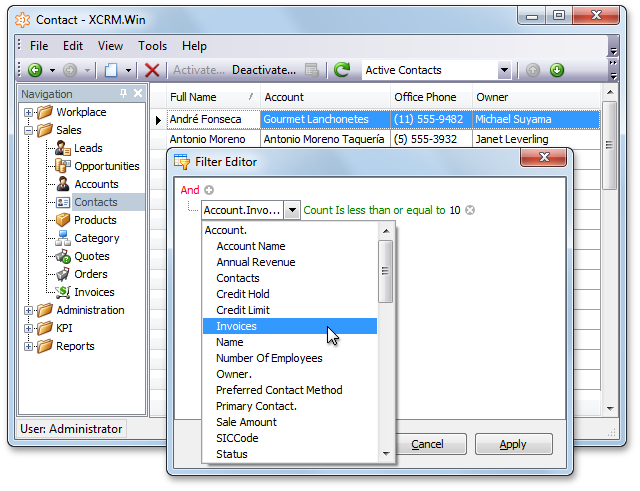This screenshot has width=640, height=491.
Task: Expand the Workplace folder node
Action: [28, 112]
